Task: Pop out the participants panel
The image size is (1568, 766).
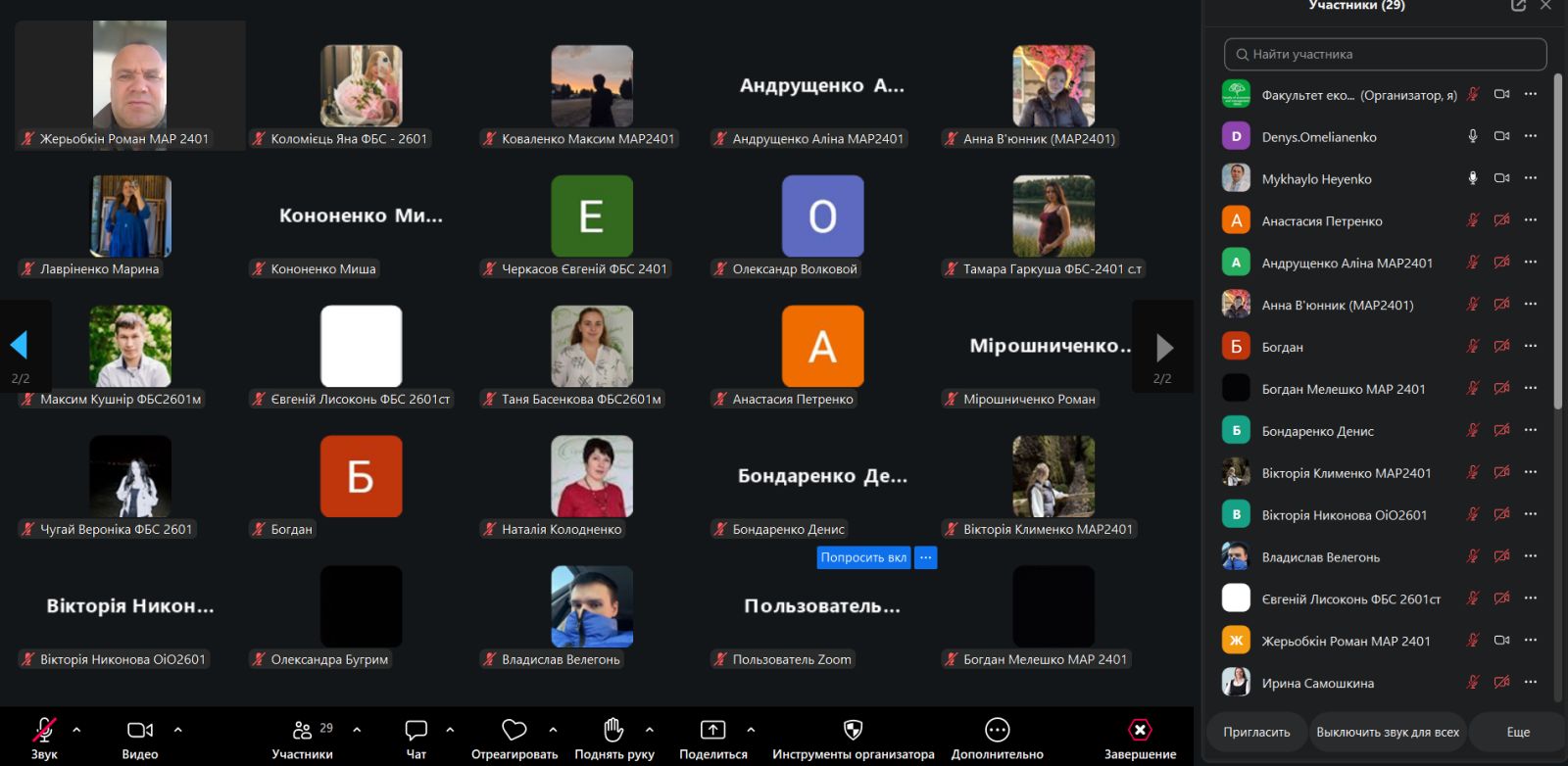Action: pos(1518,6)
